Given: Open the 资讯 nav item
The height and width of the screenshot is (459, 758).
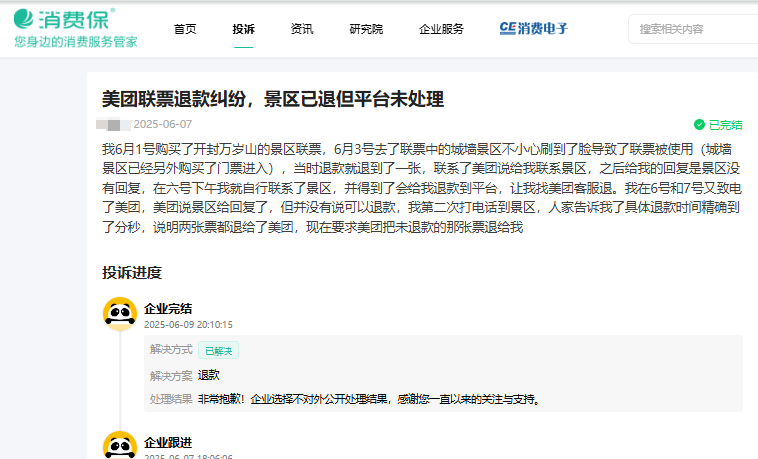Looking at the screenshot, I should (x=302, y=29).
